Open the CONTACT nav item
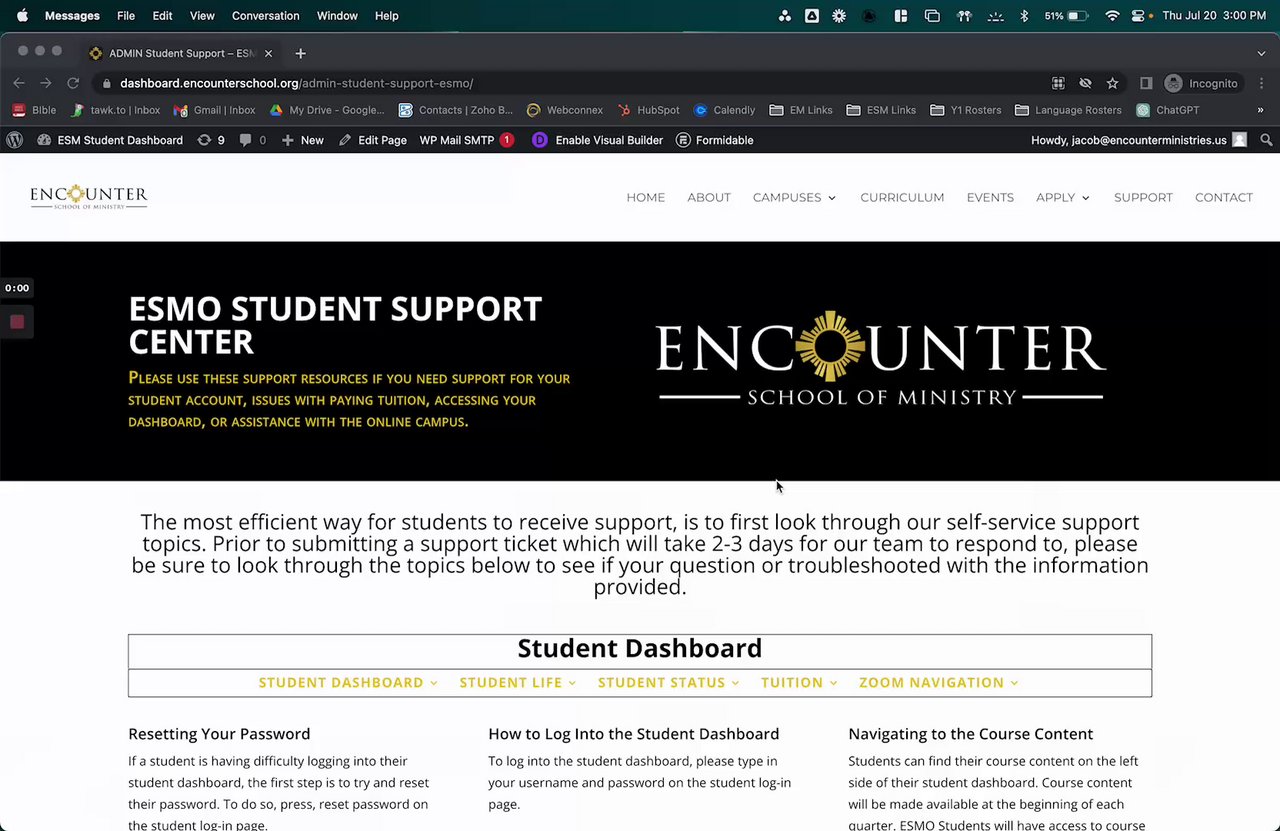 click(1224, 197)
